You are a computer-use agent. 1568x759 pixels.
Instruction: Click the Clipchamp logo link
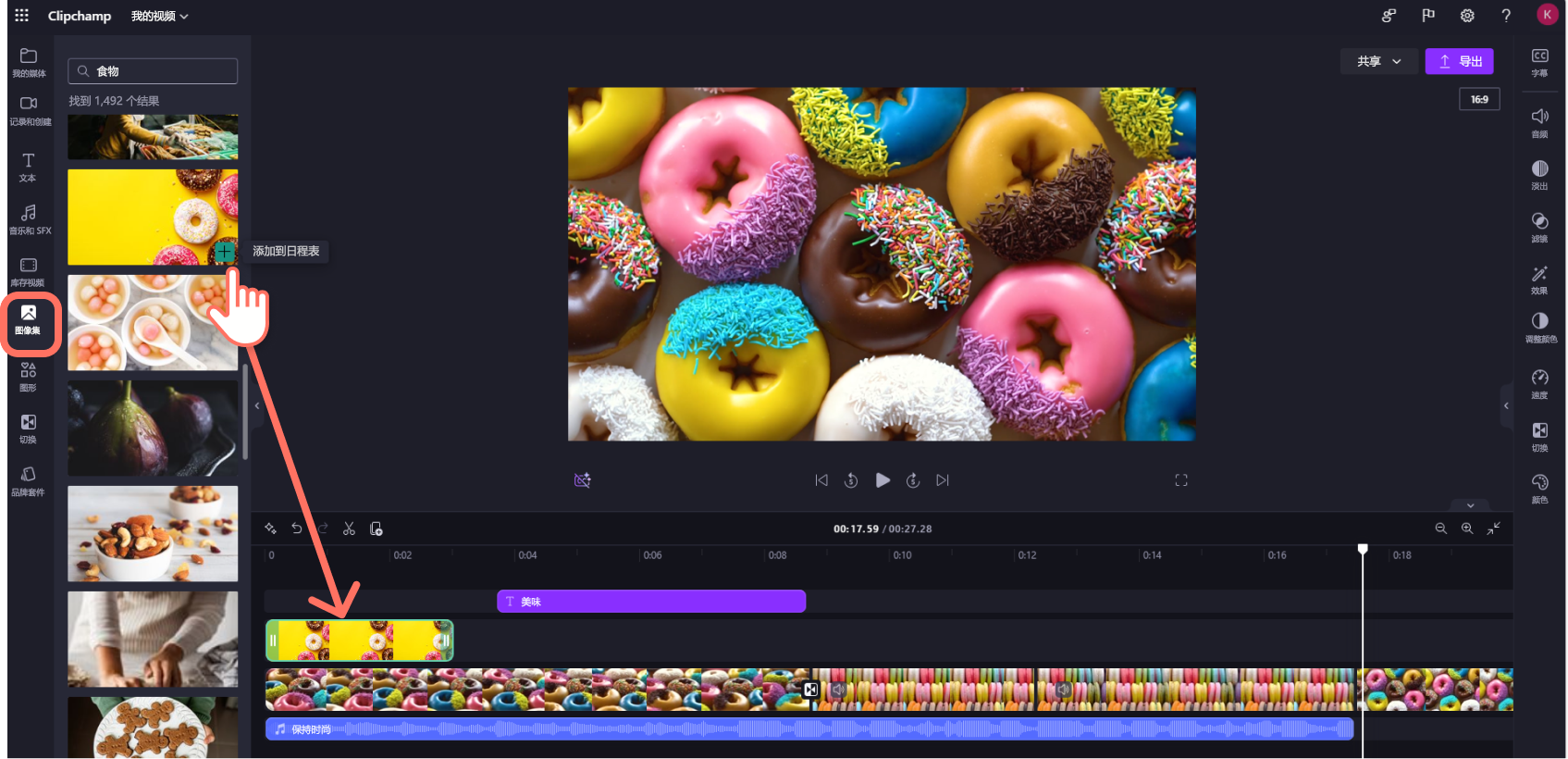click(x=80, y=16)
